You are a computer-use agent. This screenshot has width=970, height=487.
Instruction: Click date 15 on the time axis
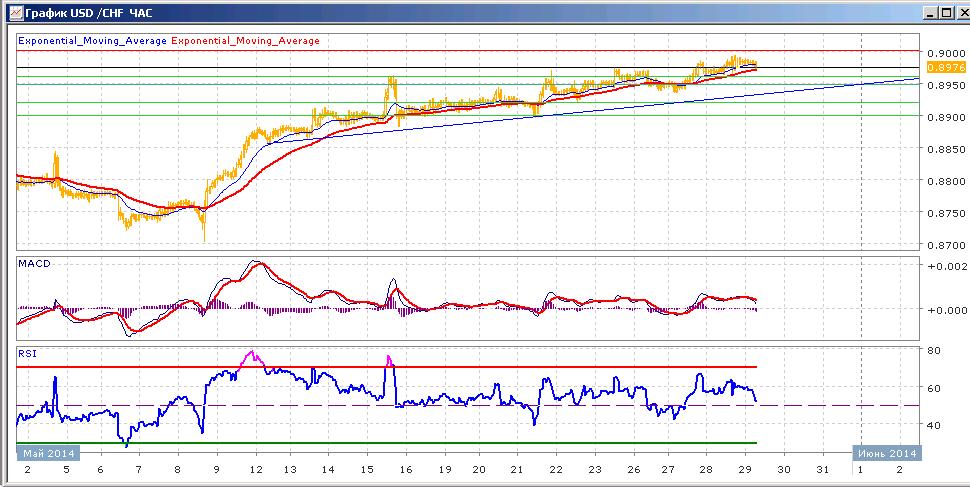(367, 470)
